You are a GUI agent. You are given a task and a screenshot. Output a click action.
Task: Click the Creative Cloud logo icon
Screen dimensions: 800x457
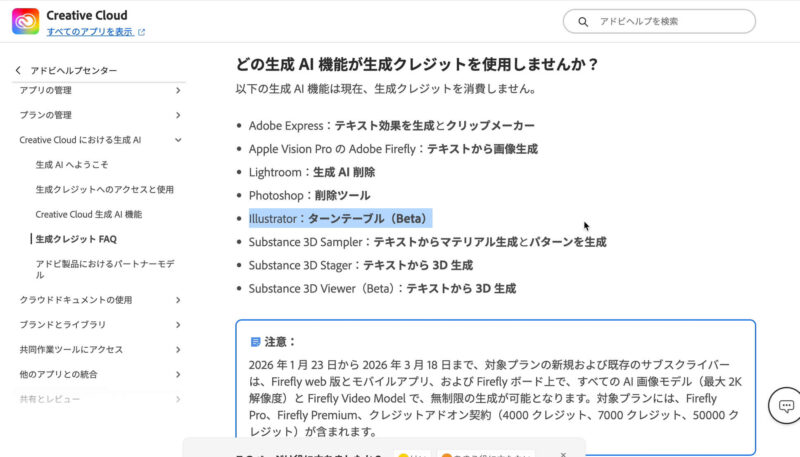click(x=26, y=21)
